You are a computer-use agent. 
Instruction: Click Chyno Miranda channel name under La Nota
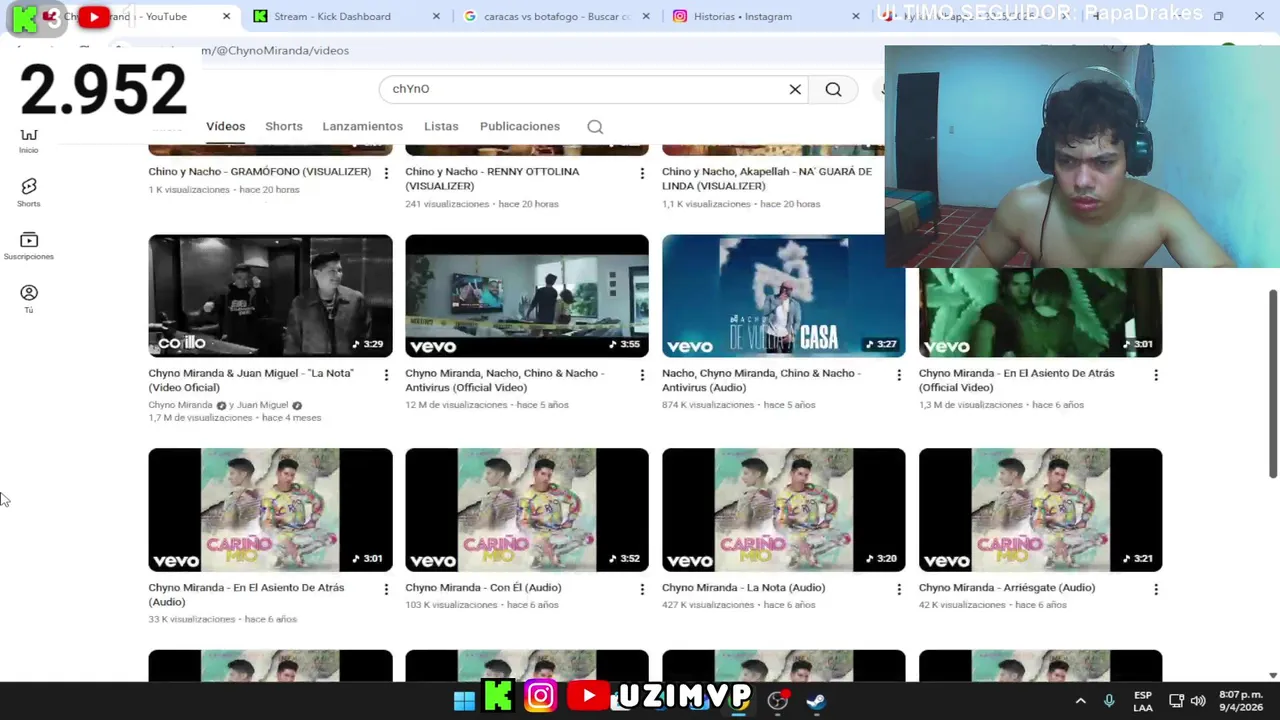point(181,405)
